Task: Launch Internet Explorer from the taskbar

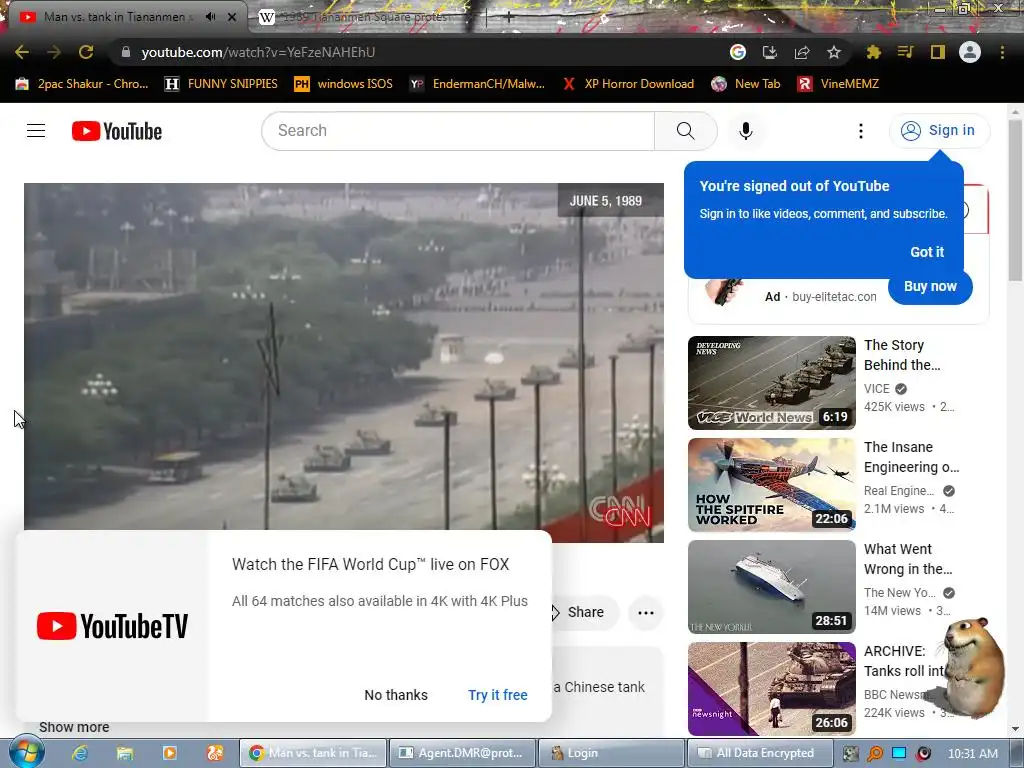Action: 80,753
